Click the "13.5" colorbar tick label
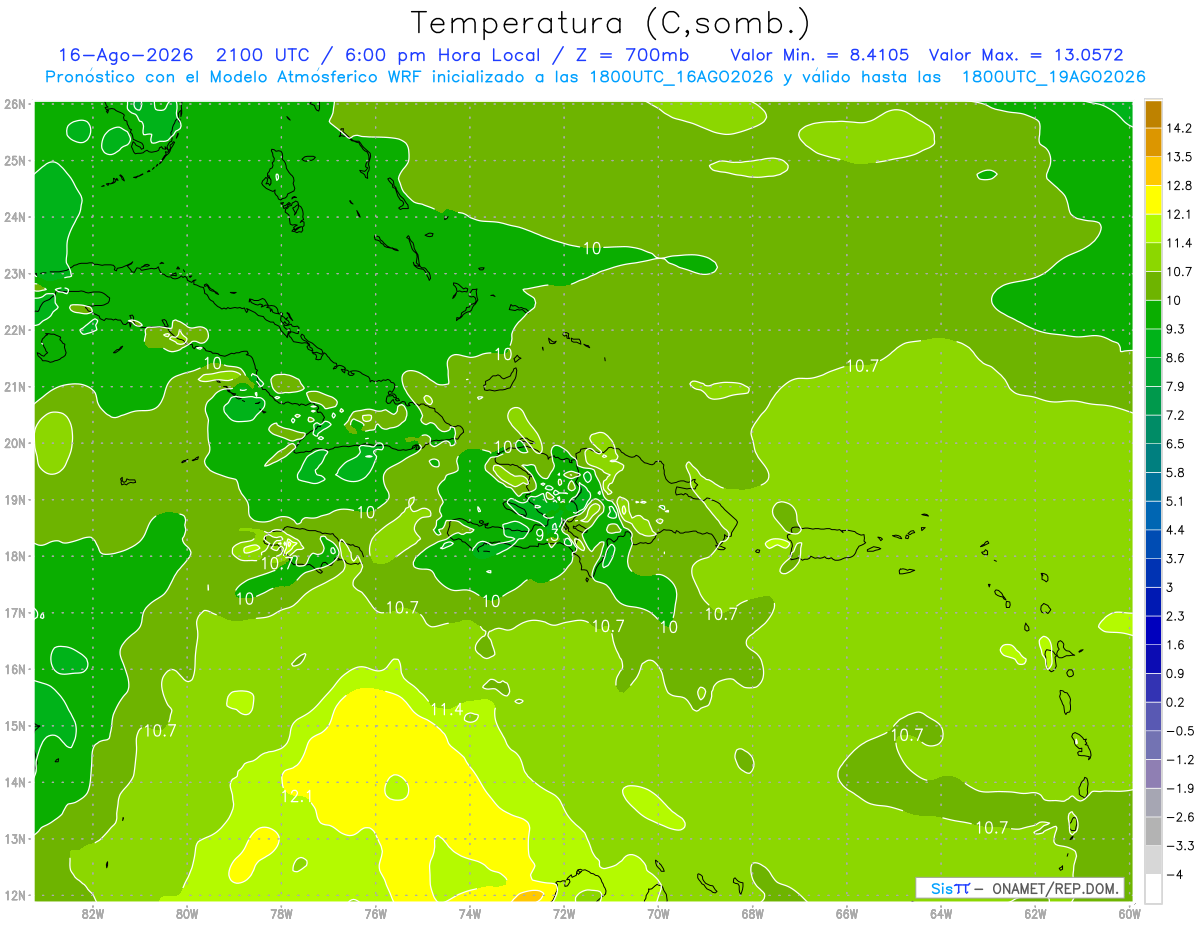The width and height of the screenshot is (1200, 927). coord(1180,157)
